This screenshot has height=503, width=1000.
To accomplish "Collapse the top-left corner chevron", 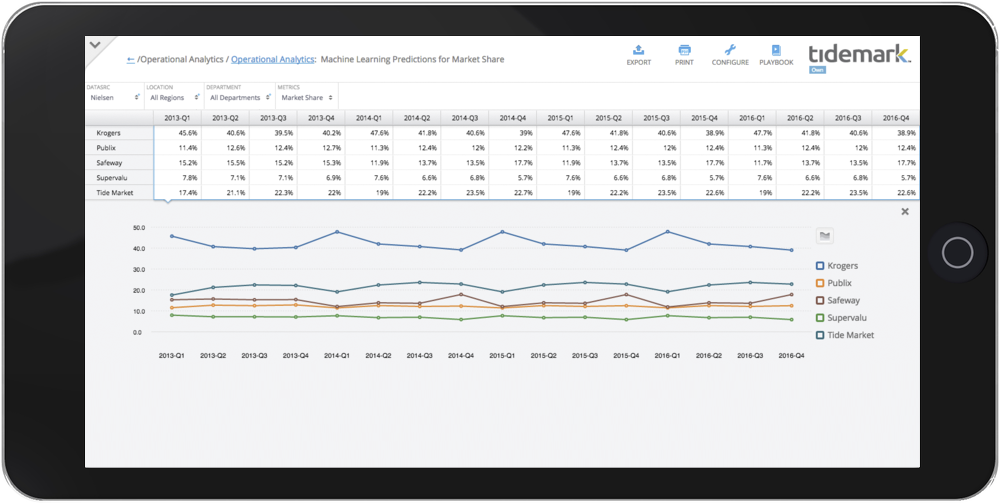I will tap(96, 45).
